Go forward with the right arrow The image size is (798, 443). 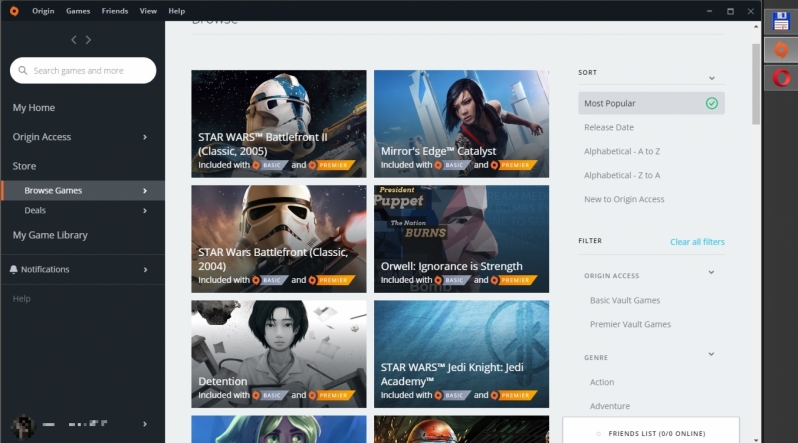click(88, 40)
